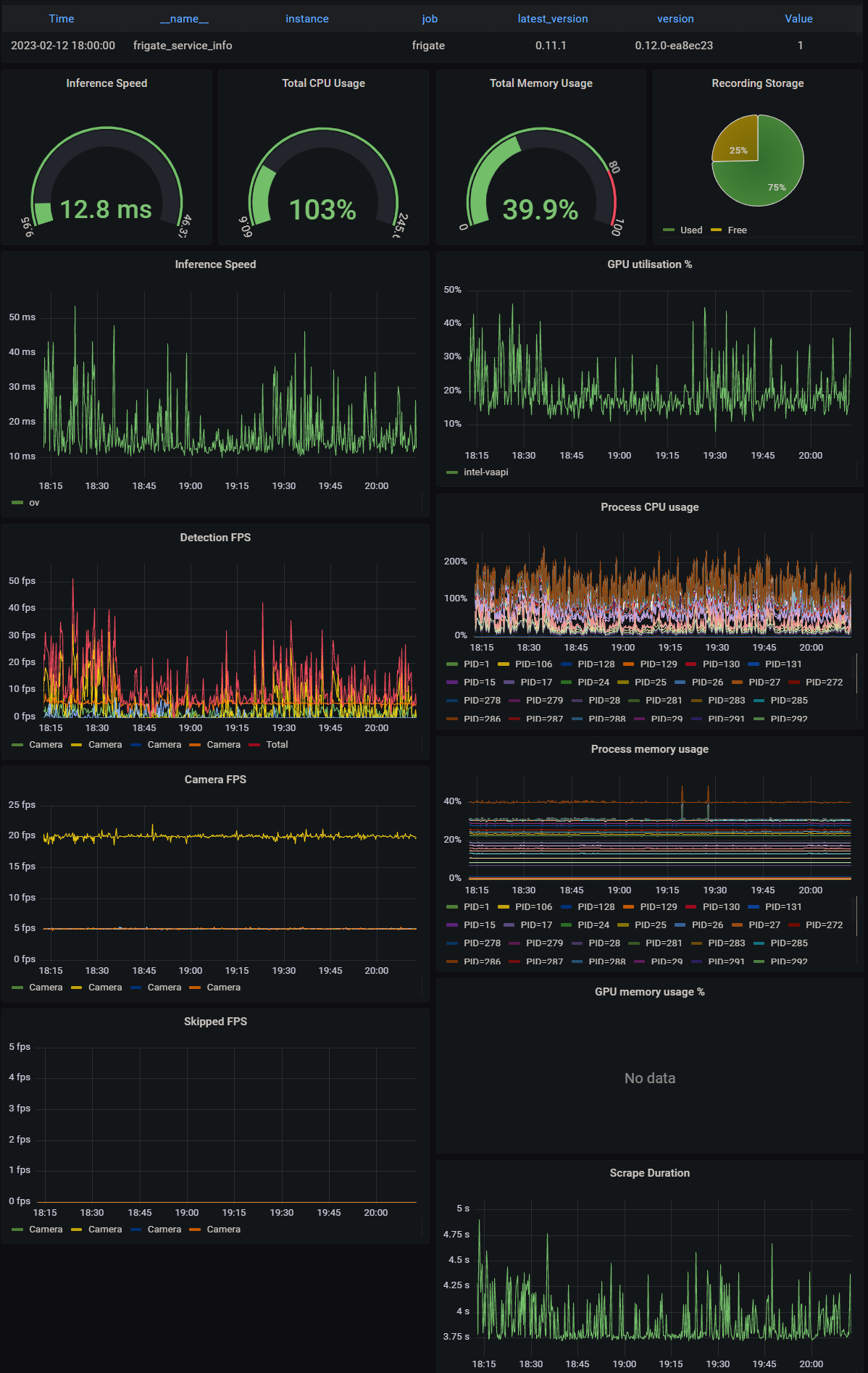Isolate PID=272 in Process memory usage legend
This screenshot has height=1373, width=868.
824,925
